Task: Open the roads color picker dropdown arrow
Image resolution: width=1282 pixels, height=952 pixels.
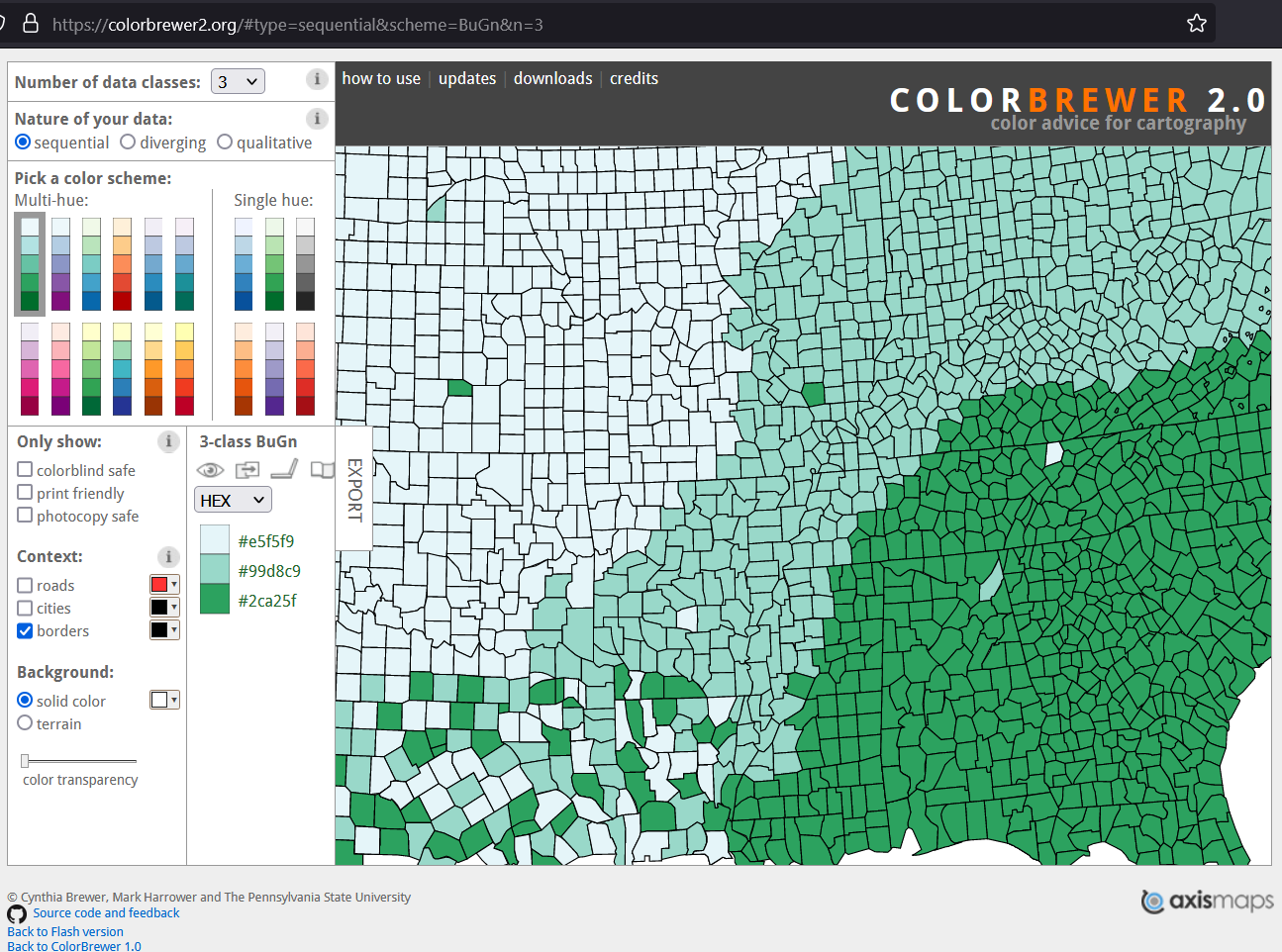Action: coord(173,584)
